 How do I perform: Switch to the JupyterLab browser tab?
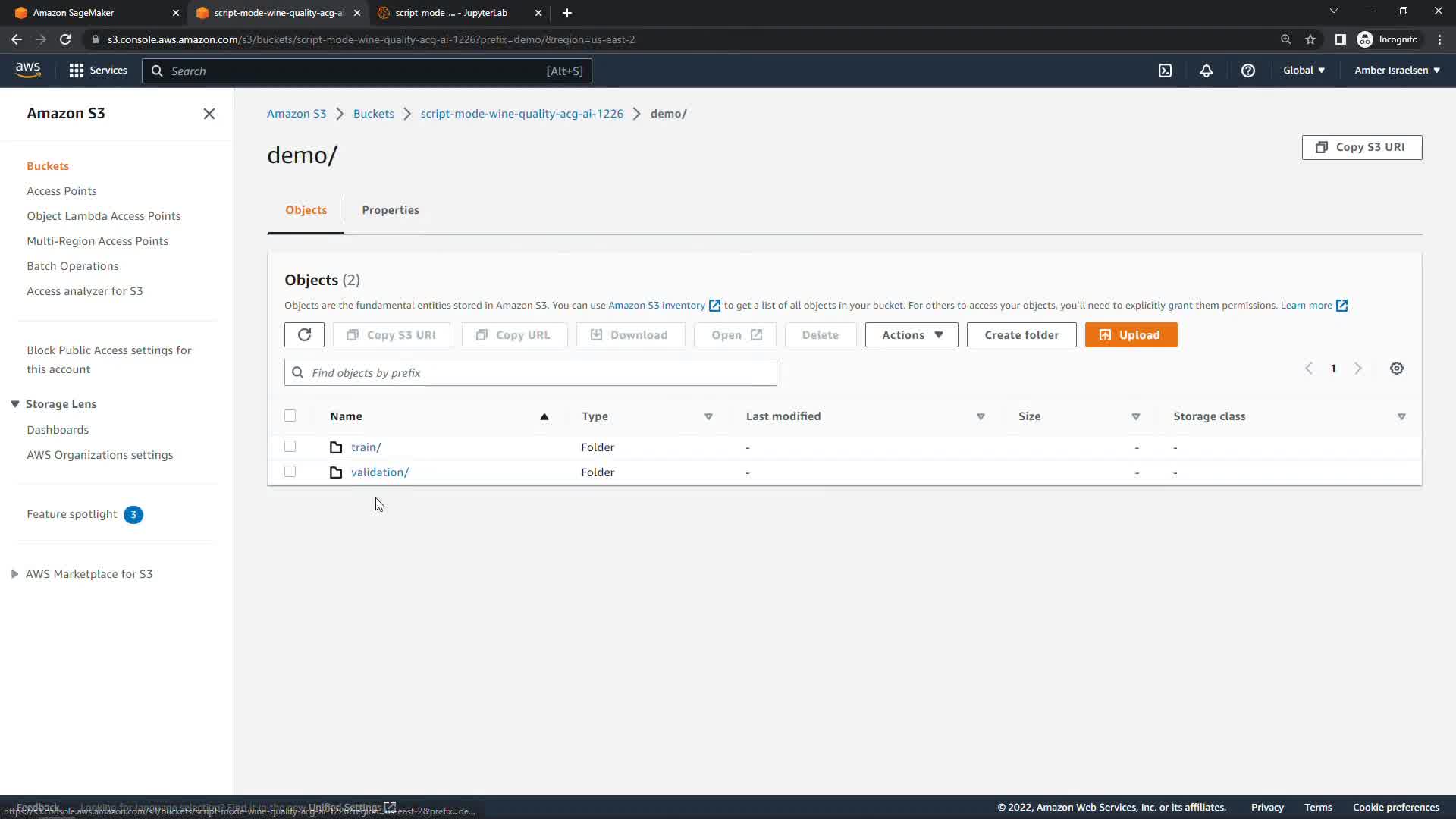pyautogui.click(x=451, y=13)
